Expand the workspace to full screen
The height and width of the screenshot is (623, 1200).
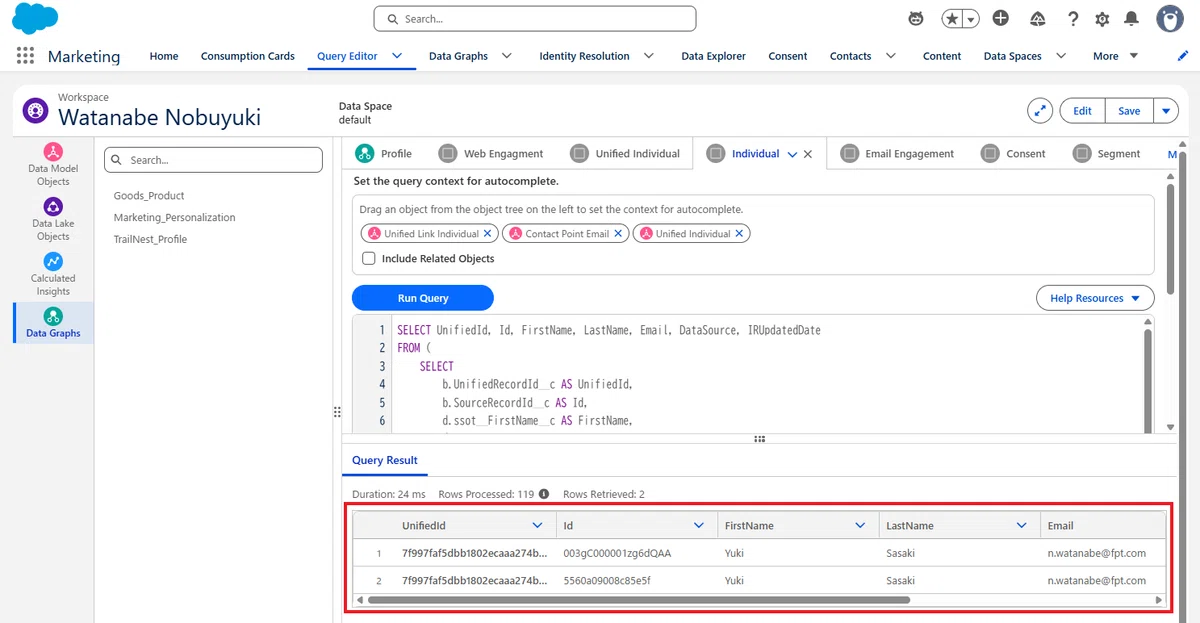tap(1041, 111)
